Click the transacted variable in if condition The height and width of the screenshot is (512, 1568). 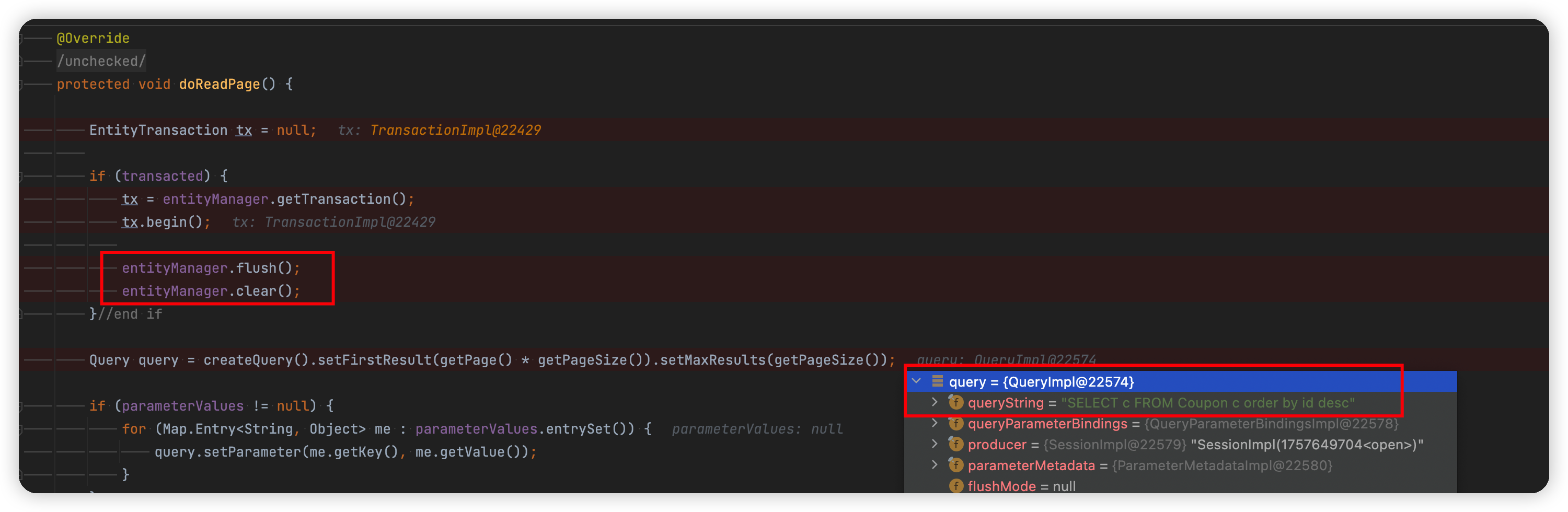[162, 176]
